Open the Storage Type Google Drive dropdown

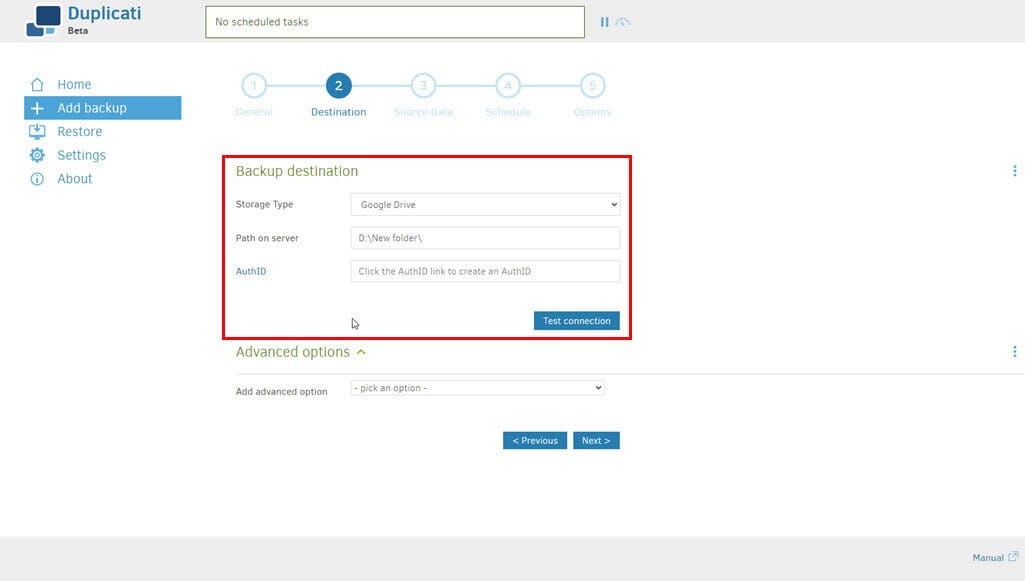485,205
